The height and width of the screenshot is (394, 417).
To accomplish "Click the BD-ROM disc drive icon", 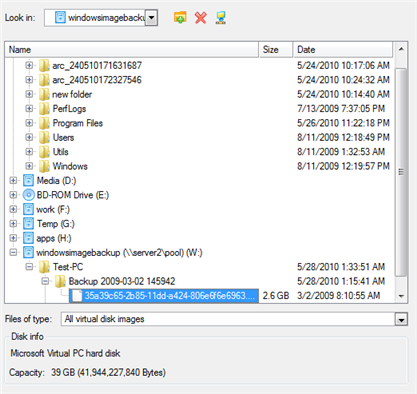I will click(28, 195).
